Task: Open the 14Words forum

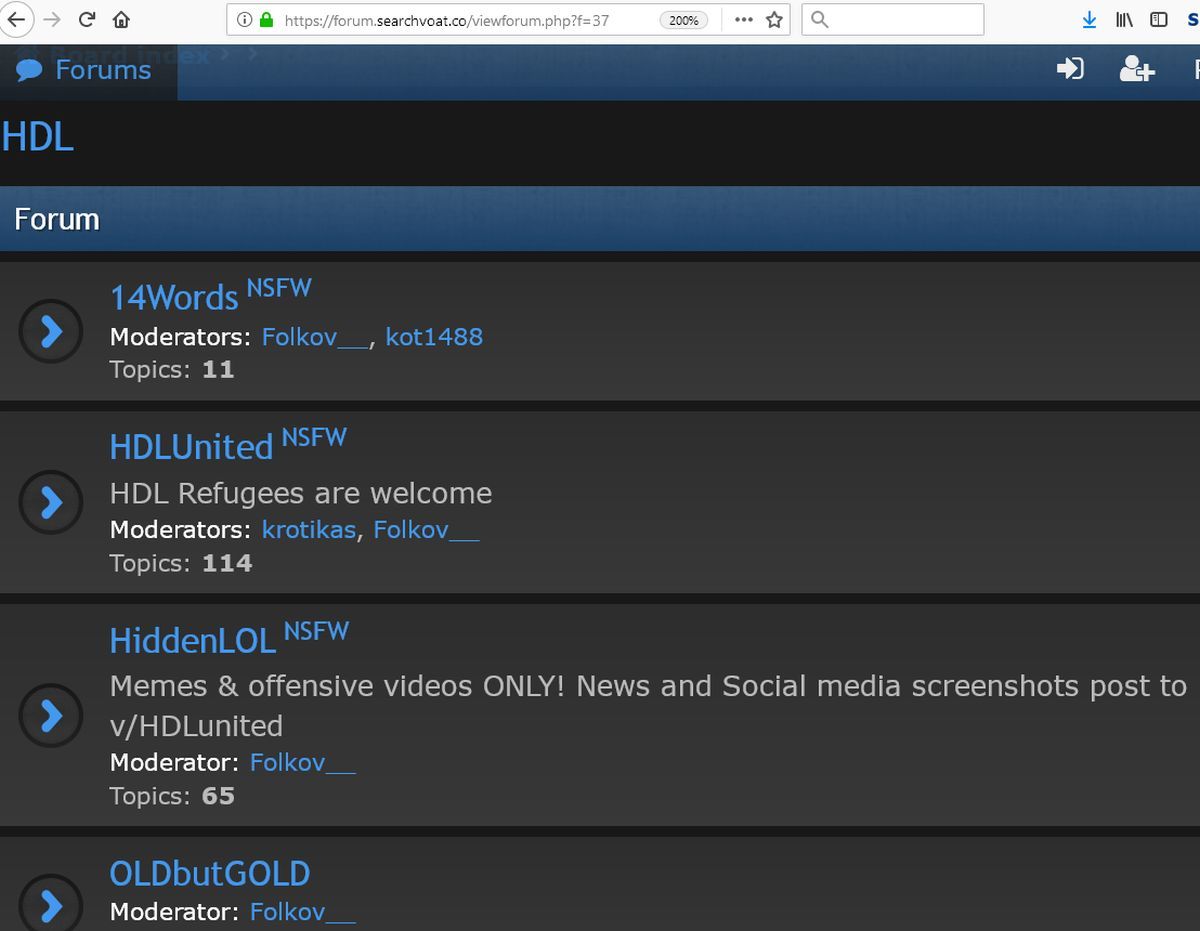Action: click(x=174, y=297)
